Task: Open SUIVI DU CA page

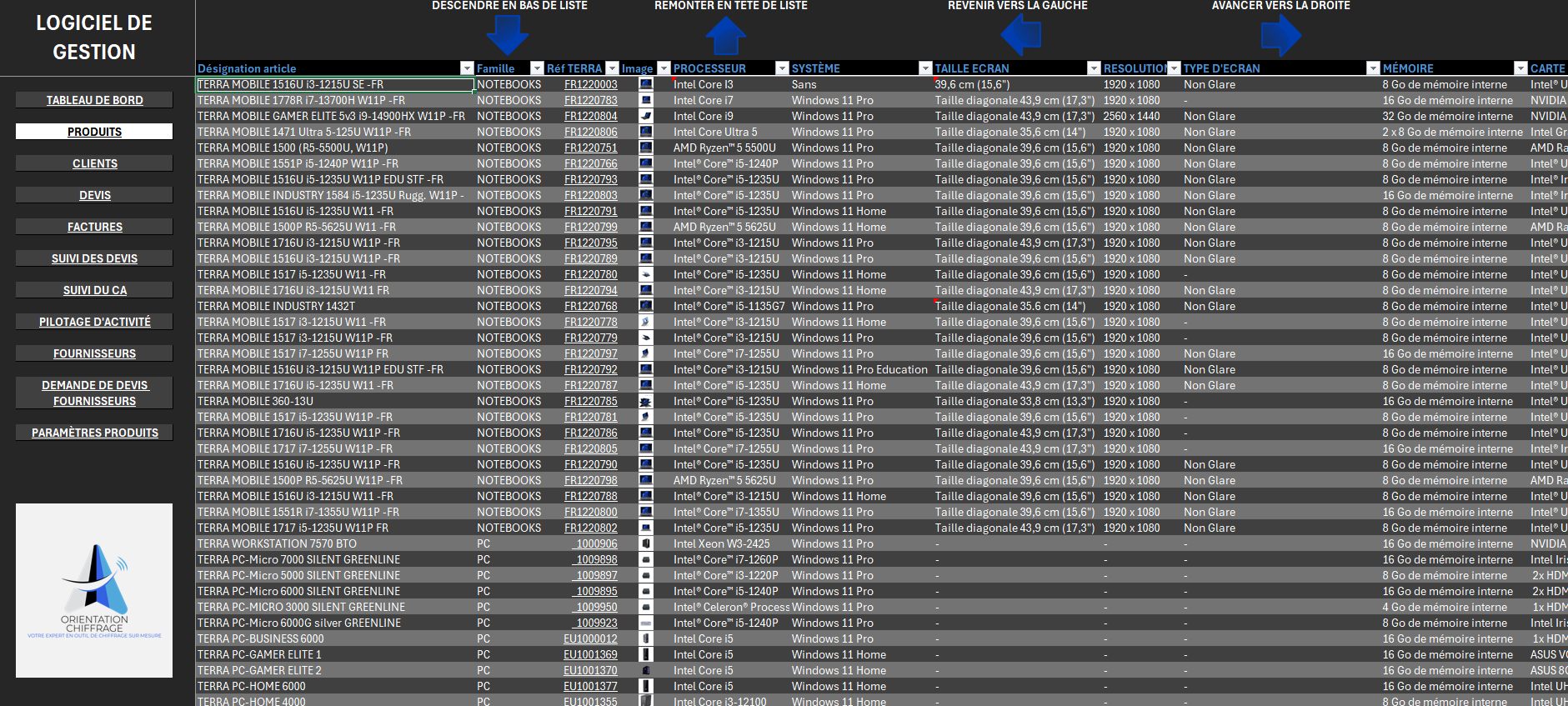Action: (94, 290)
